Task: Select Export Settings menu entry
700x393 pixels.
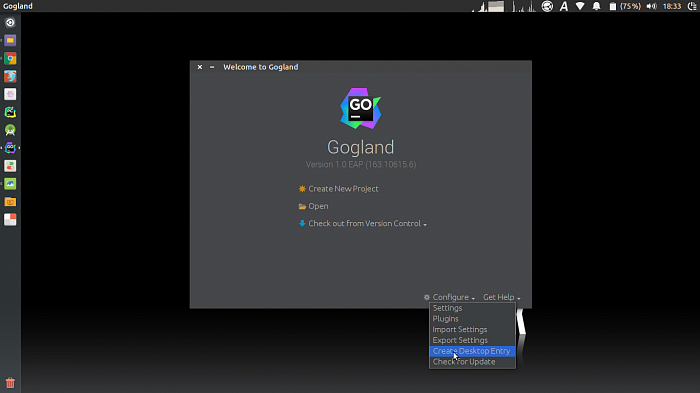Action: point(472,340)
